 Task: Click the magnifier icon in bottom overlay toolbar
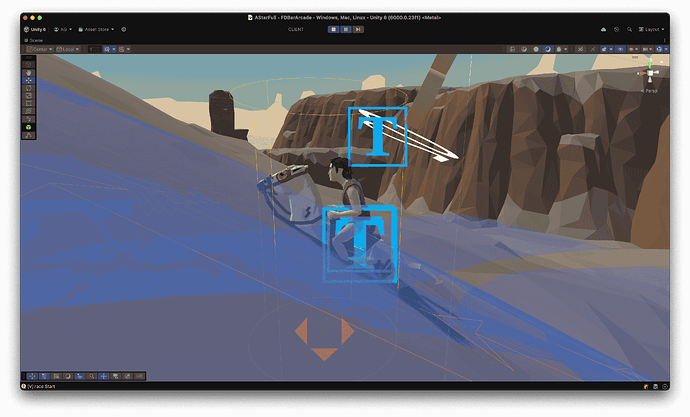[92, 376]
